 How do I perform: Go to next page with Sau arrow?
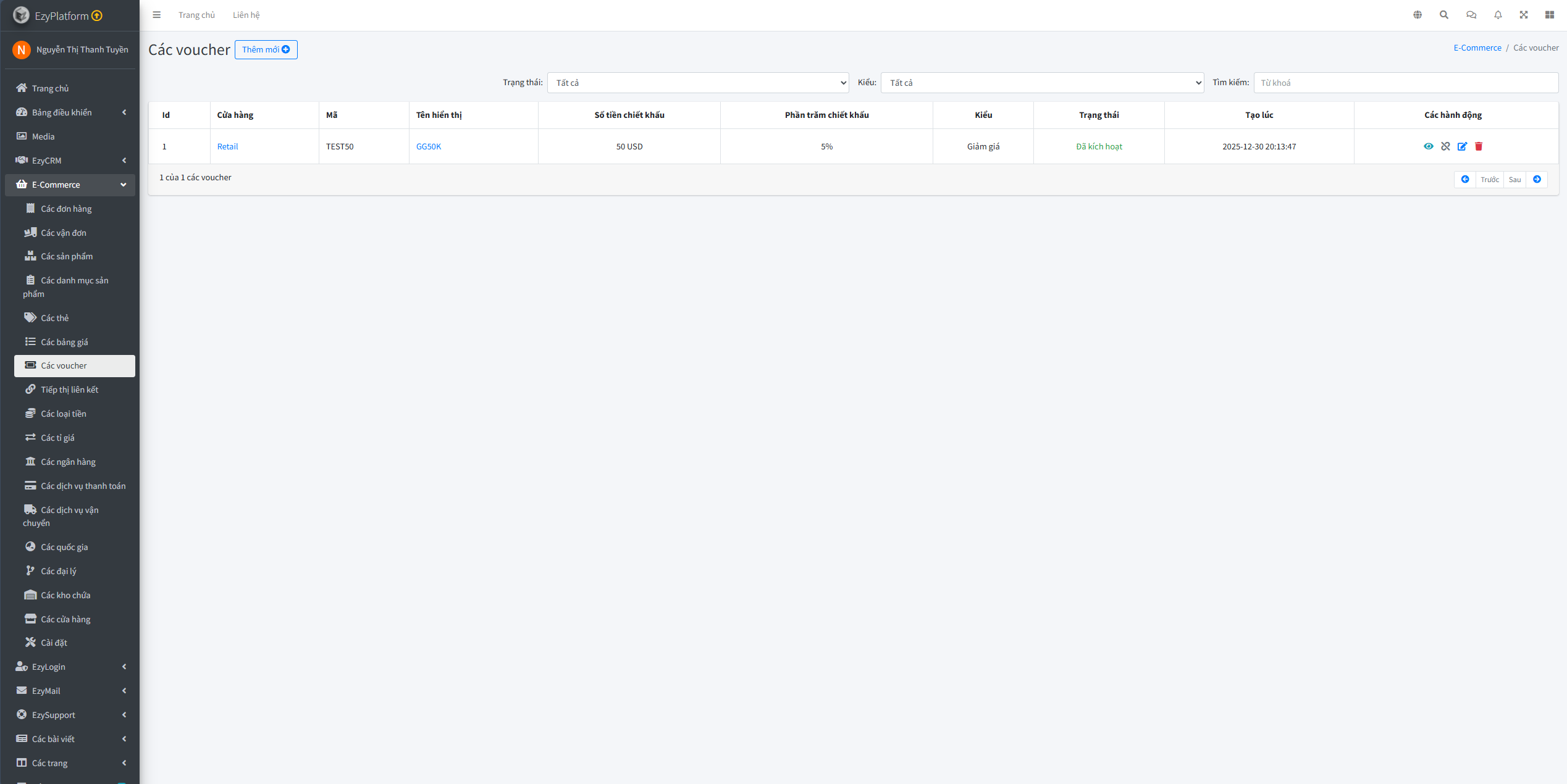coord(1537,180)
